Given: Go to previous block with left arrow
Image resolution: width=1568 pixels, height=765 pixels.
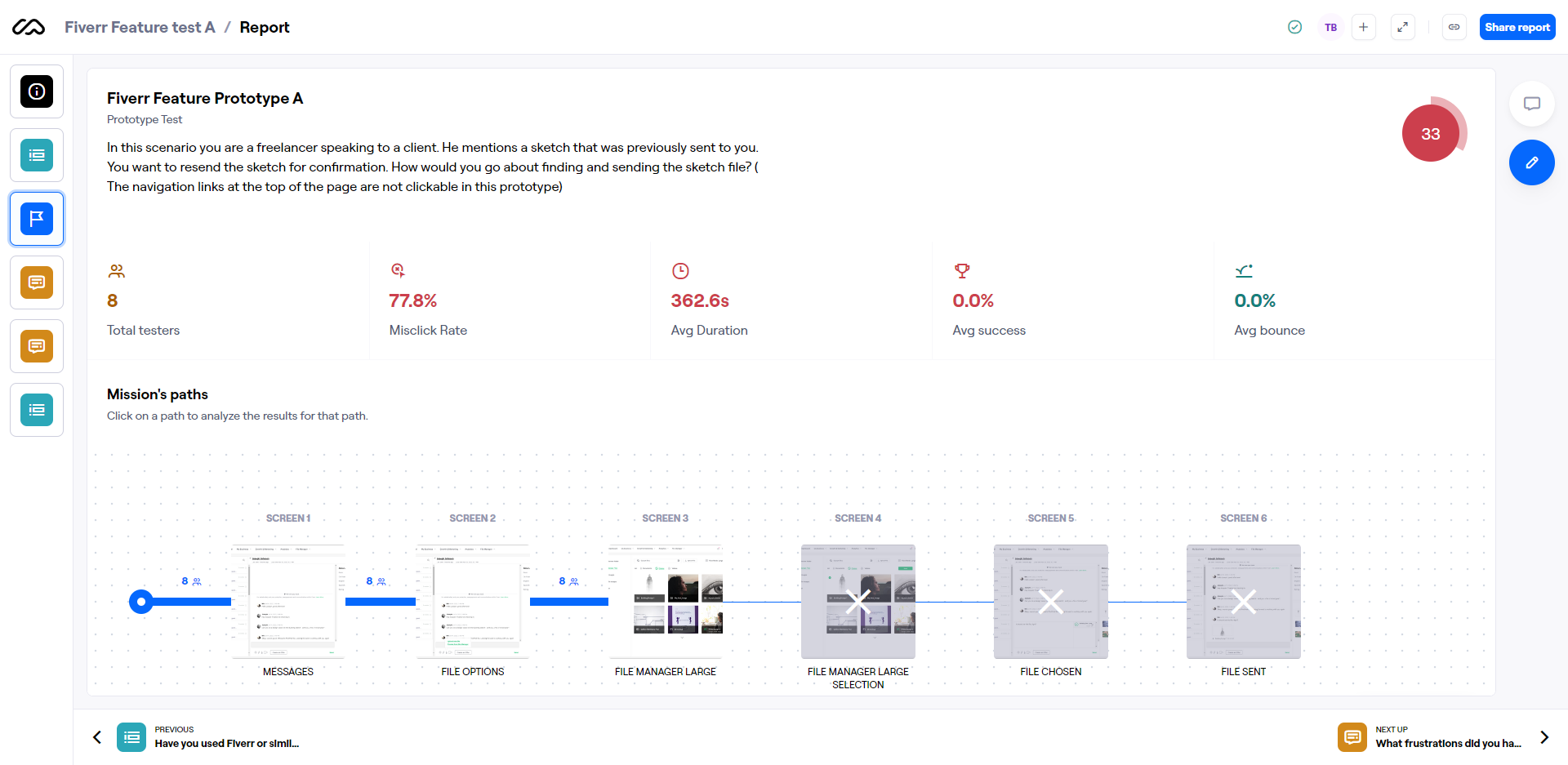Looking at the screenshot, I should click(x=97, y=737).
